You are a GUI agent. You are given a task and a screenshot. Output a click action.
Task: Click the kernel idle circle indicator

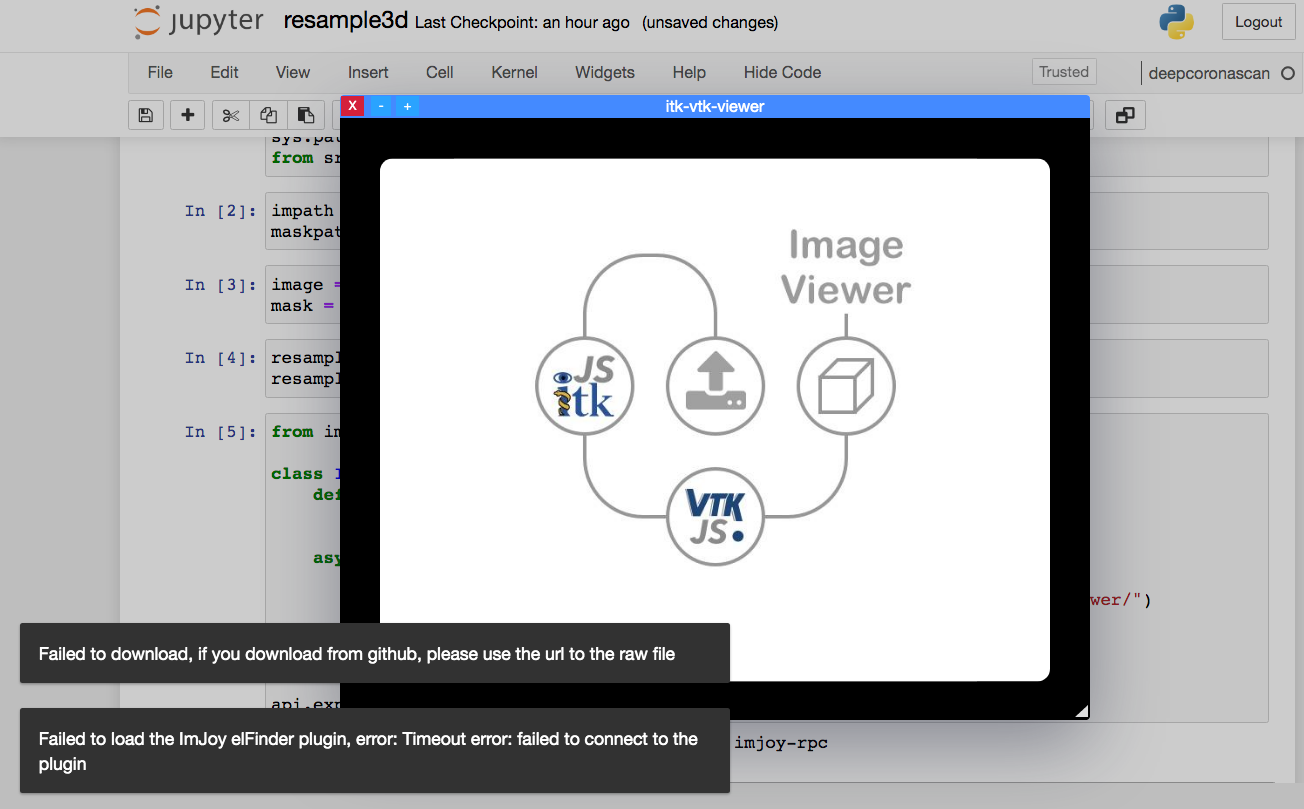(1288, 73)
